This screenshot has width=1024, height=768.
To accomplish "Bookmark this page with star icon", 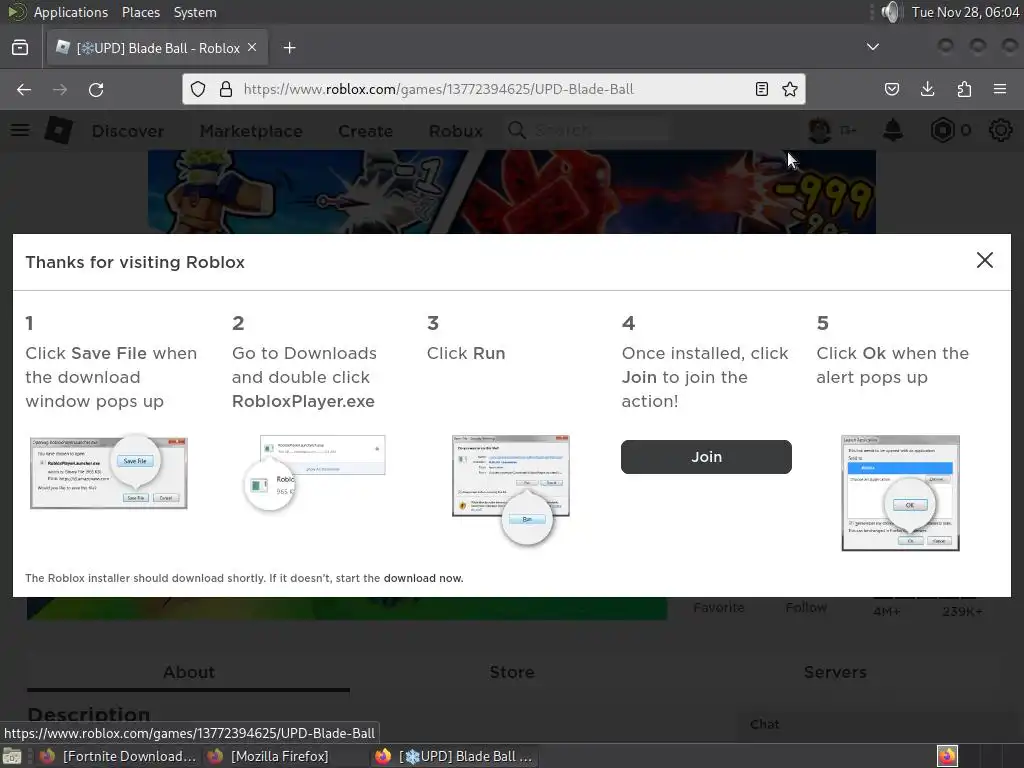I will (790, 89).
